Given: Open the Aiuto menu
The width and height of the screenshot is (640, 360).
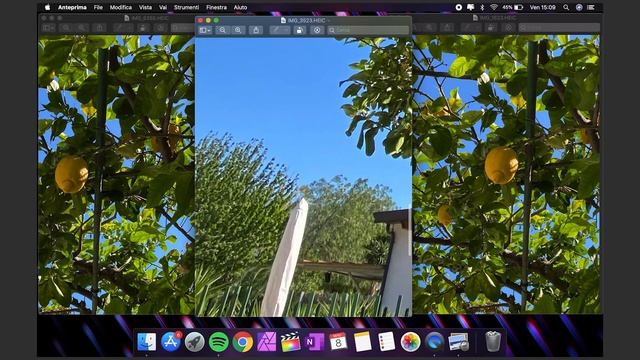Looking at the screenshot, I should (x=240, y=7).
